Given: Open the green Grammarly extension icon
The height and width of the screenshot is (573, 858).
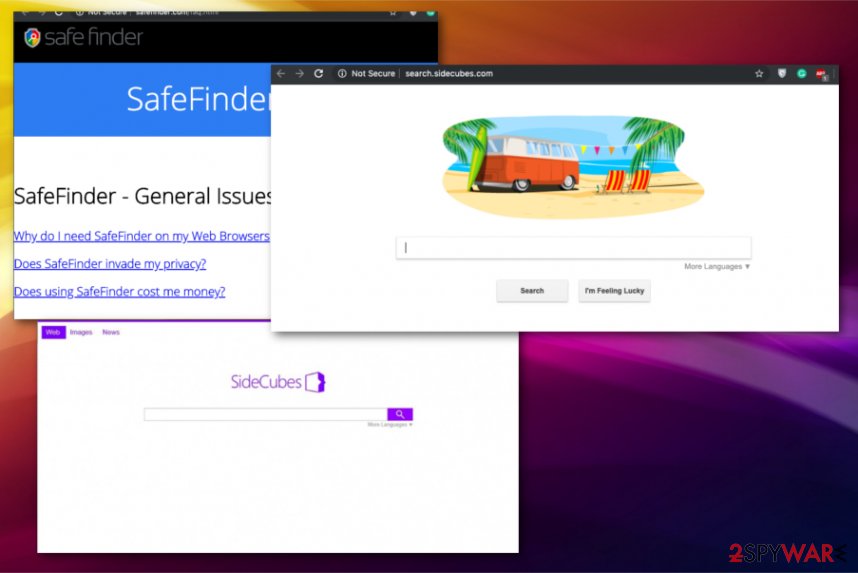Looking at the screenshot, I should click(802, 73).
